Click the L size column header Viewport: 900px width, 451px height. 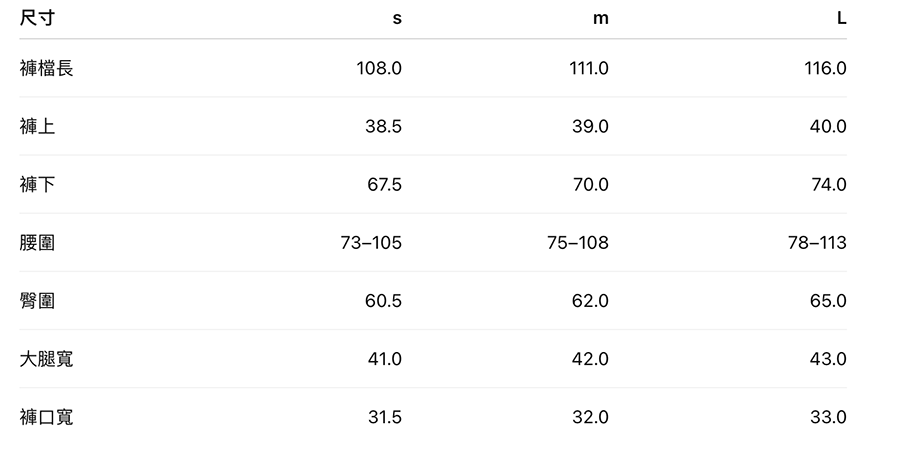click(x=841, y=19)
